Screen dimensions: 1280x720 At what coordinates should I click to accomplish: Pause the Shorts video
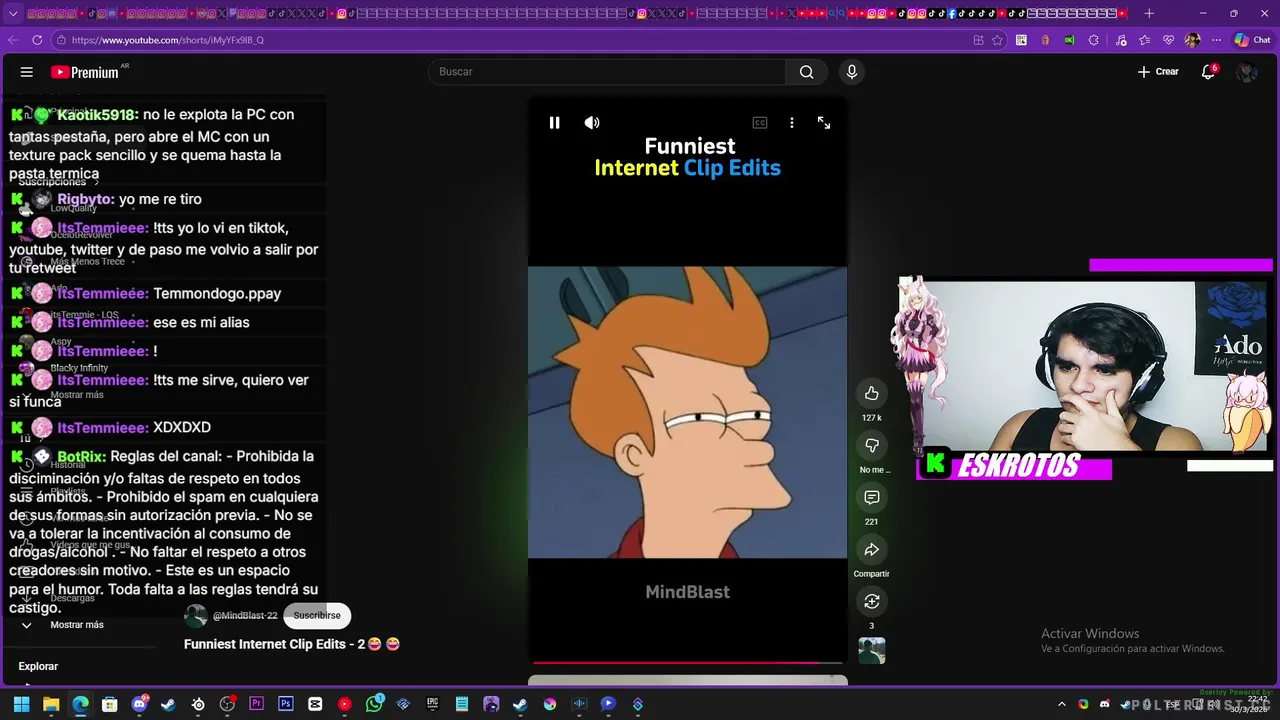(554, 123)
